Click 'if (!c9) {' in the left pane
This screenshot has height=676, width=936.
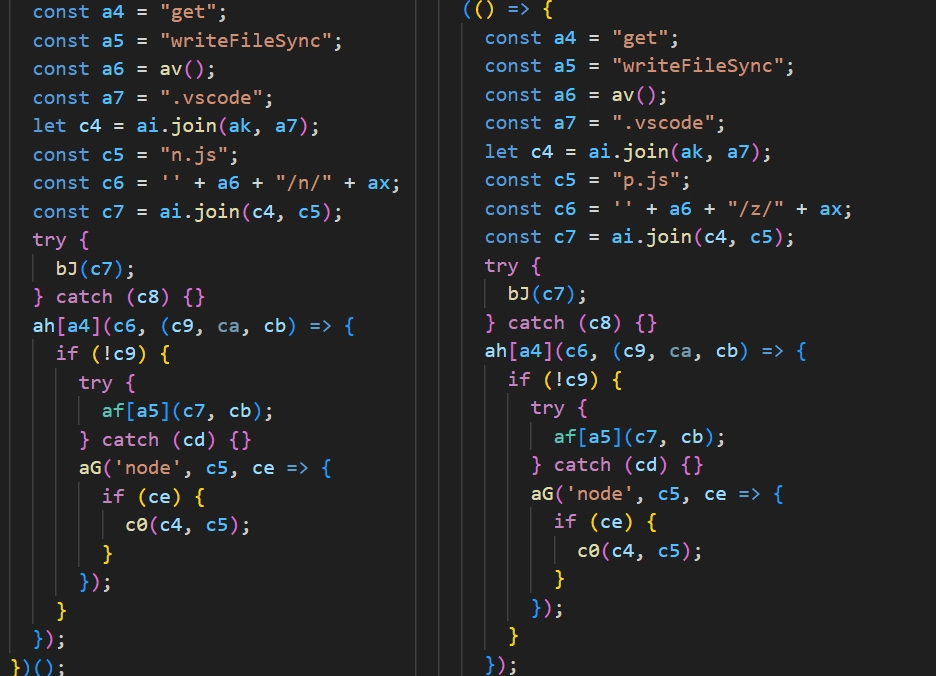coord(113,354)
